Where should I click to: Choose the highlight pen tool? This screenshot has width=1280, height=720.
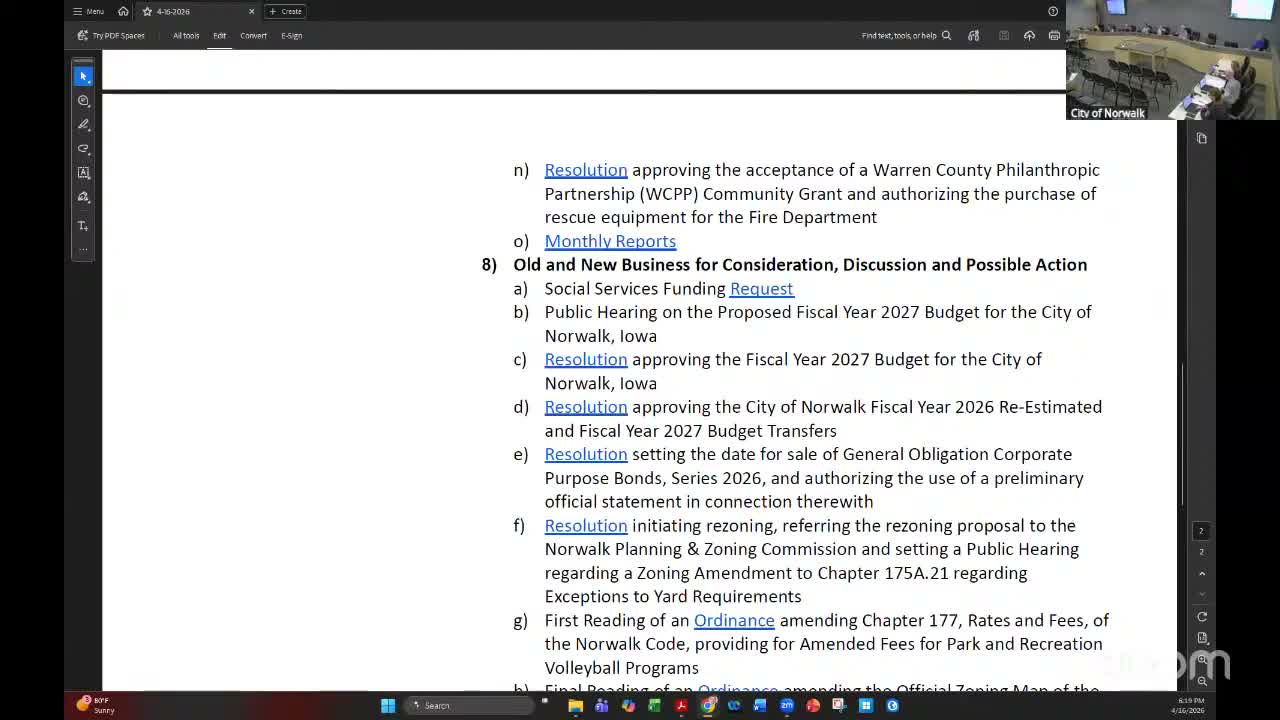[83, 124]
